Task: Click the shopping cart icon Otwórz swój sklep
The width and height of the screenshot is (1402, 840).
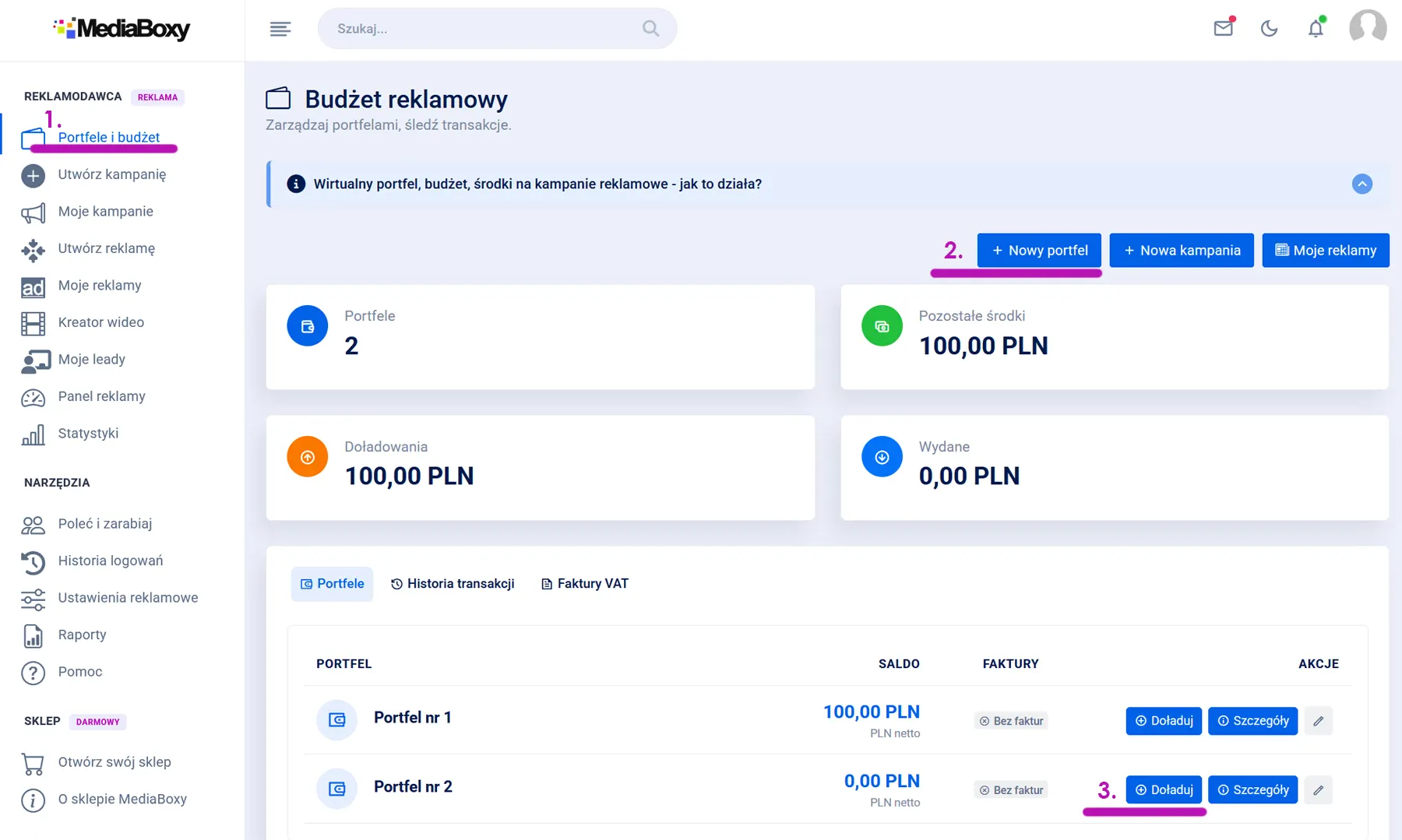Action: pyautogui.click(x=33, y=764)
